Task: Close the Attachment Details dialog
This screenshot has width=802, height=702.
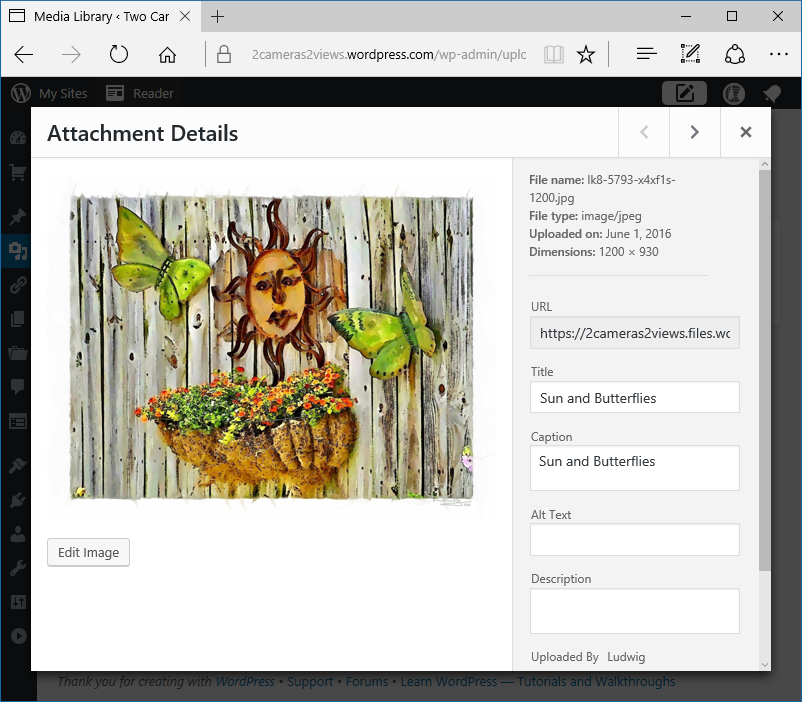Action: click(745, 132)
